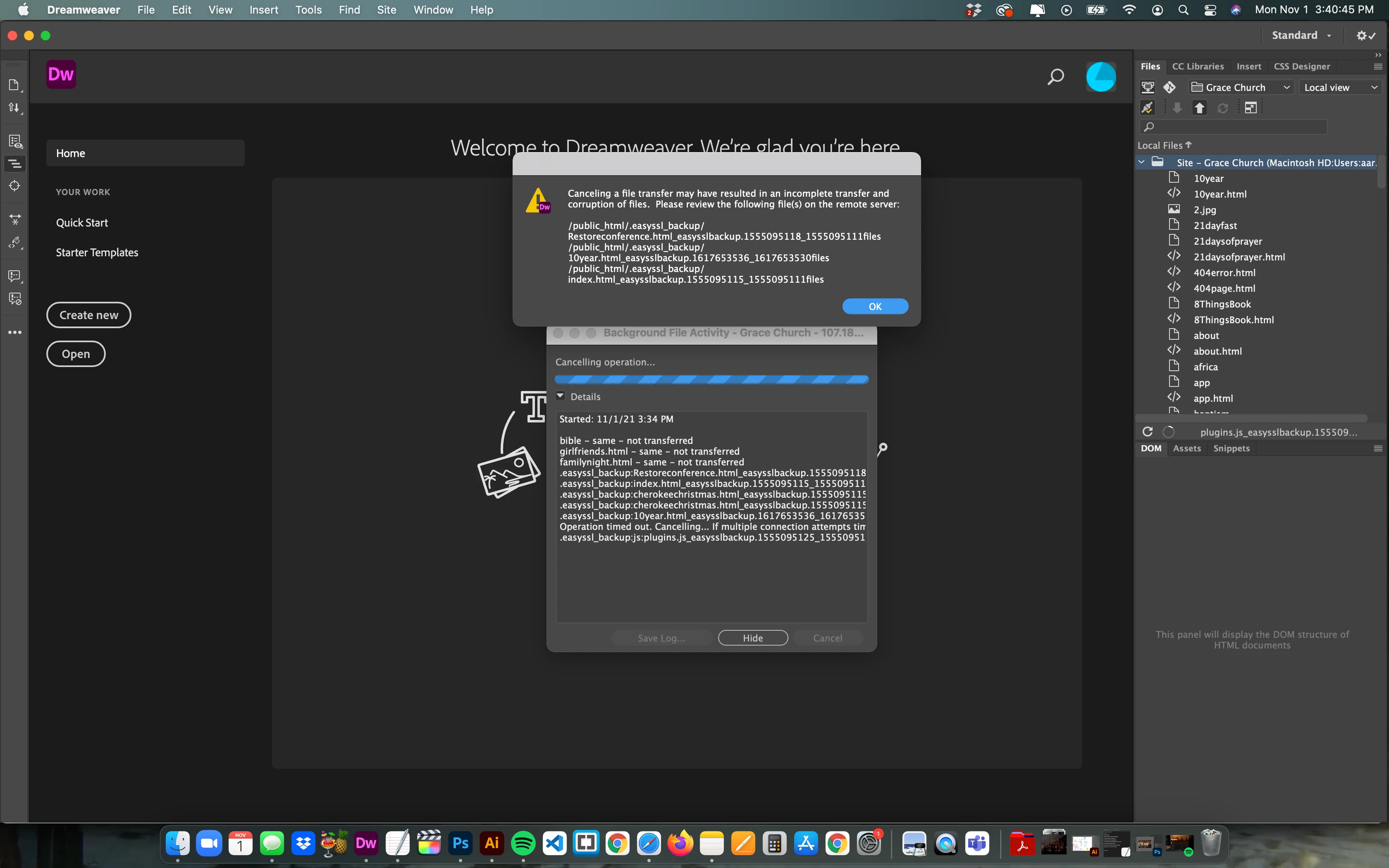This screenshot has width=1389, height=868.
Task: Click the Put files up-arrow icon
Action: [1199, 108]
